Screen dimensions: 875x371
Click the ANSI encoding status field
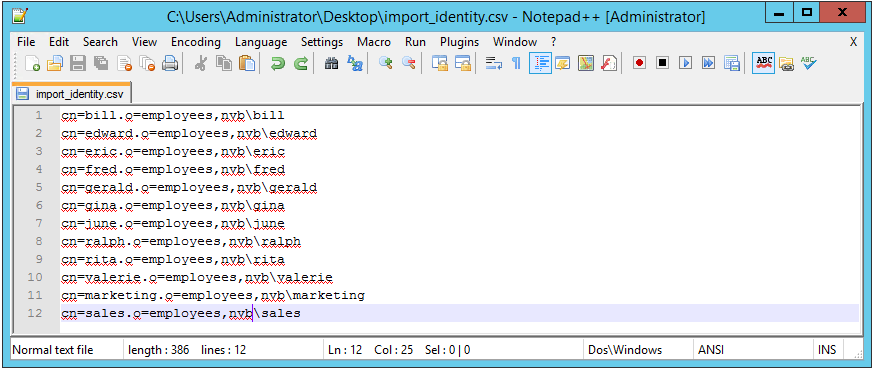click(x=753, y=350)
